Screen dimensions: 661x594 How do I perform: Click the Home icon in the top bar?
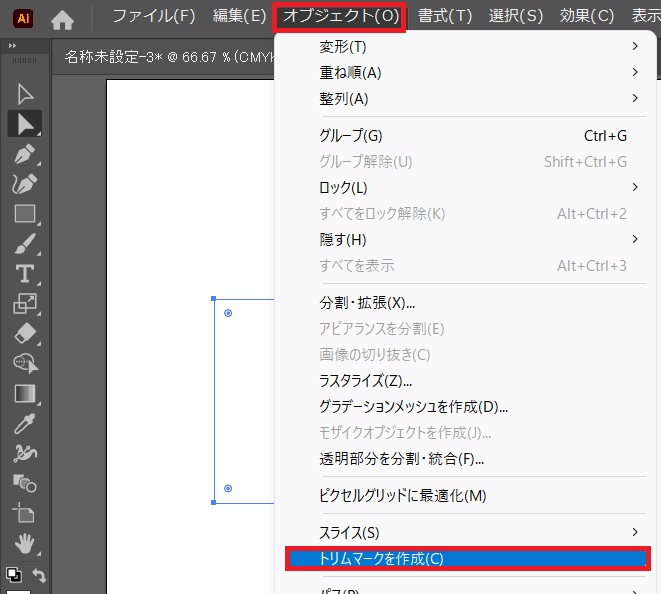(63, 18)
